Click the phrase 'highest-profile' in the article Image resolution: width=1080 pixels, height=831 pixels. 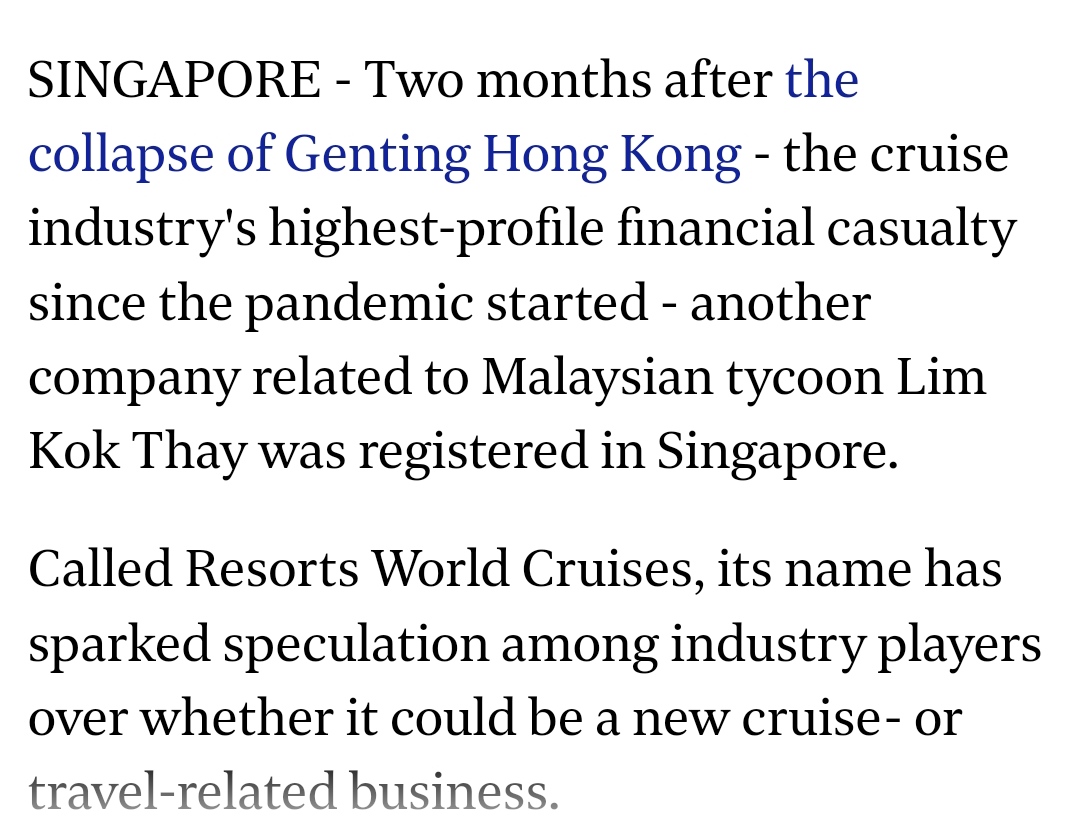click(436, 229)
